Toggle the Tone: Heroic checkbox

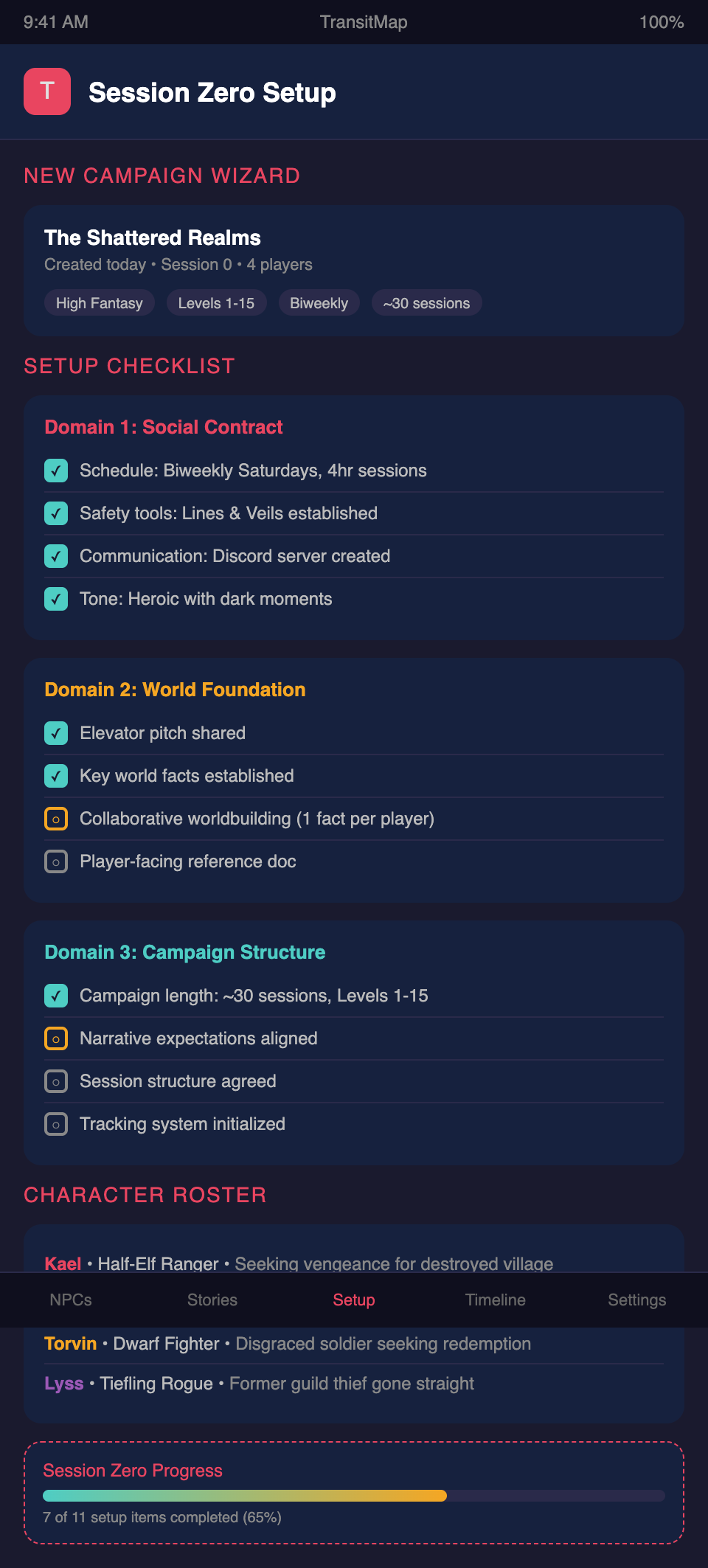pos(56,599)
